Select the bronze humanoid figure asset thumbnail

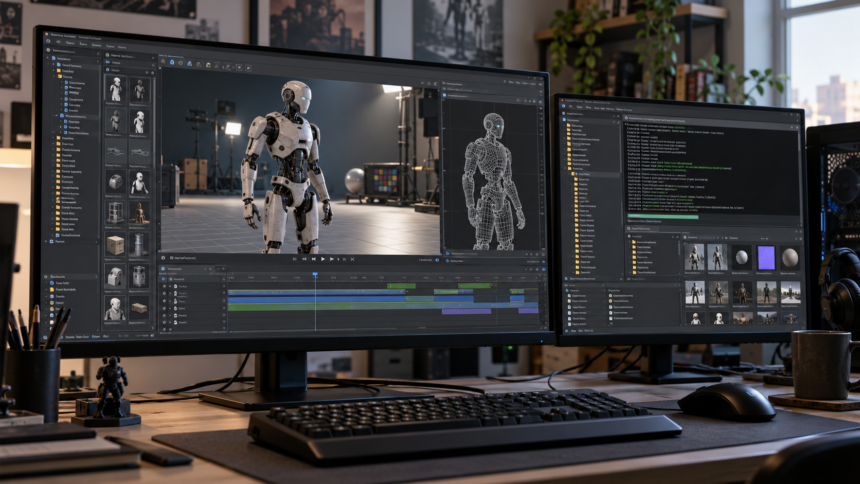(x=139, y=213)
